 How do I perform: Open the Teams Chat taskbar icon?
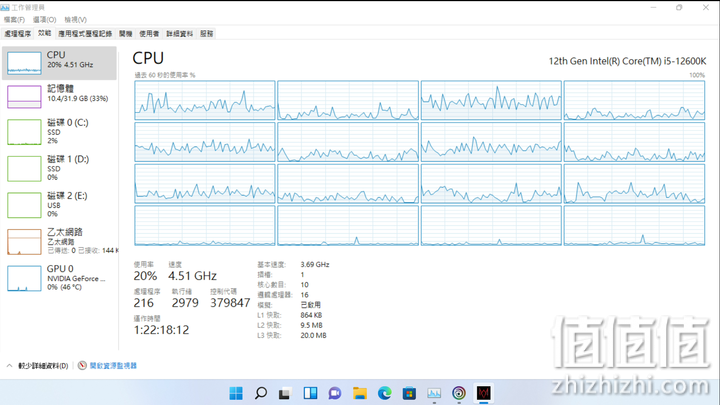[x=335, y=393]
